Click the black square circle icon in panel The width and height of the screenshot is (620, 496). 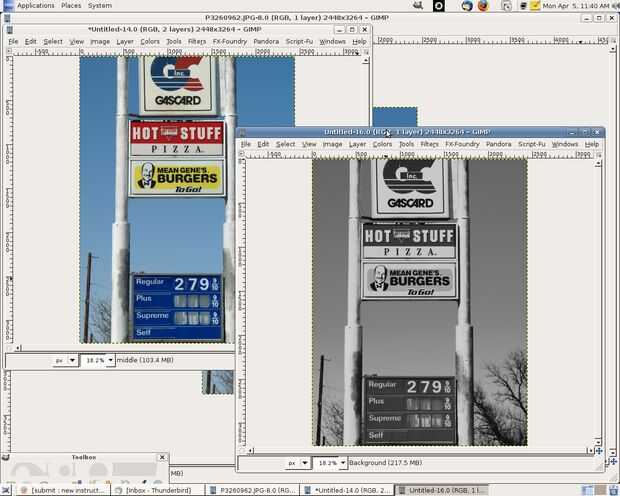point(439,6)
